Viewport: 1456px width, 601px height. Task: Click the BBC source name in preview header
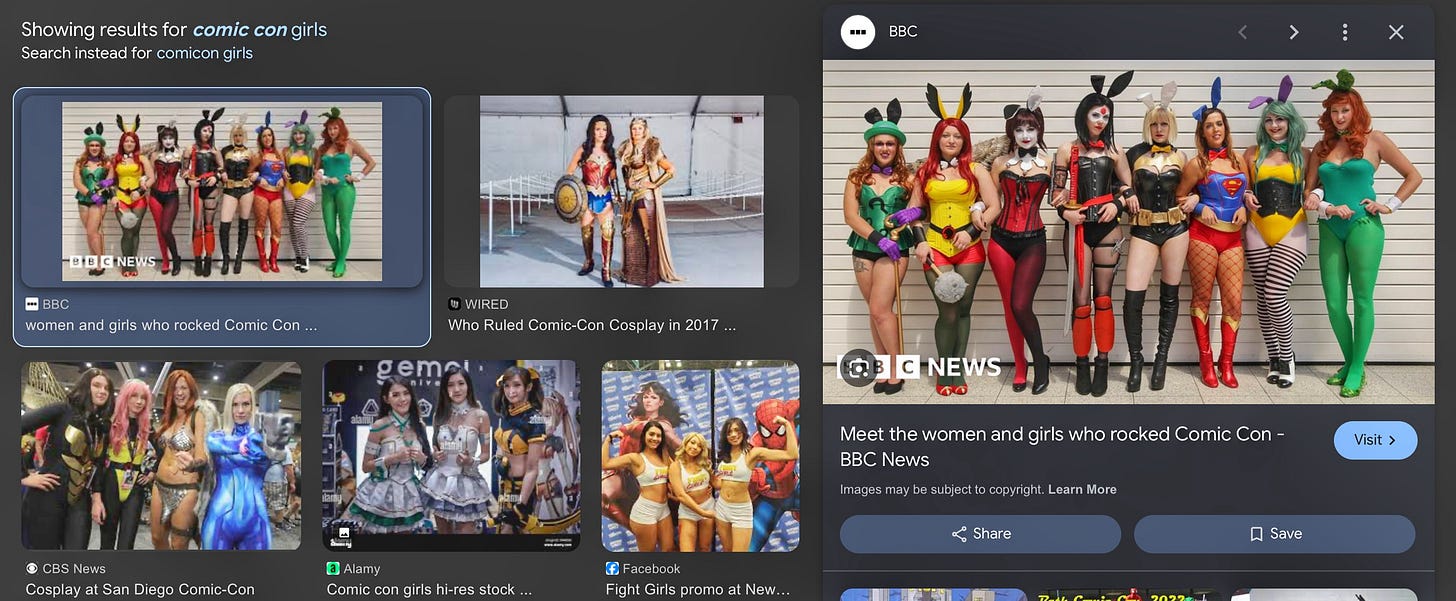click(x=903, y=32)
